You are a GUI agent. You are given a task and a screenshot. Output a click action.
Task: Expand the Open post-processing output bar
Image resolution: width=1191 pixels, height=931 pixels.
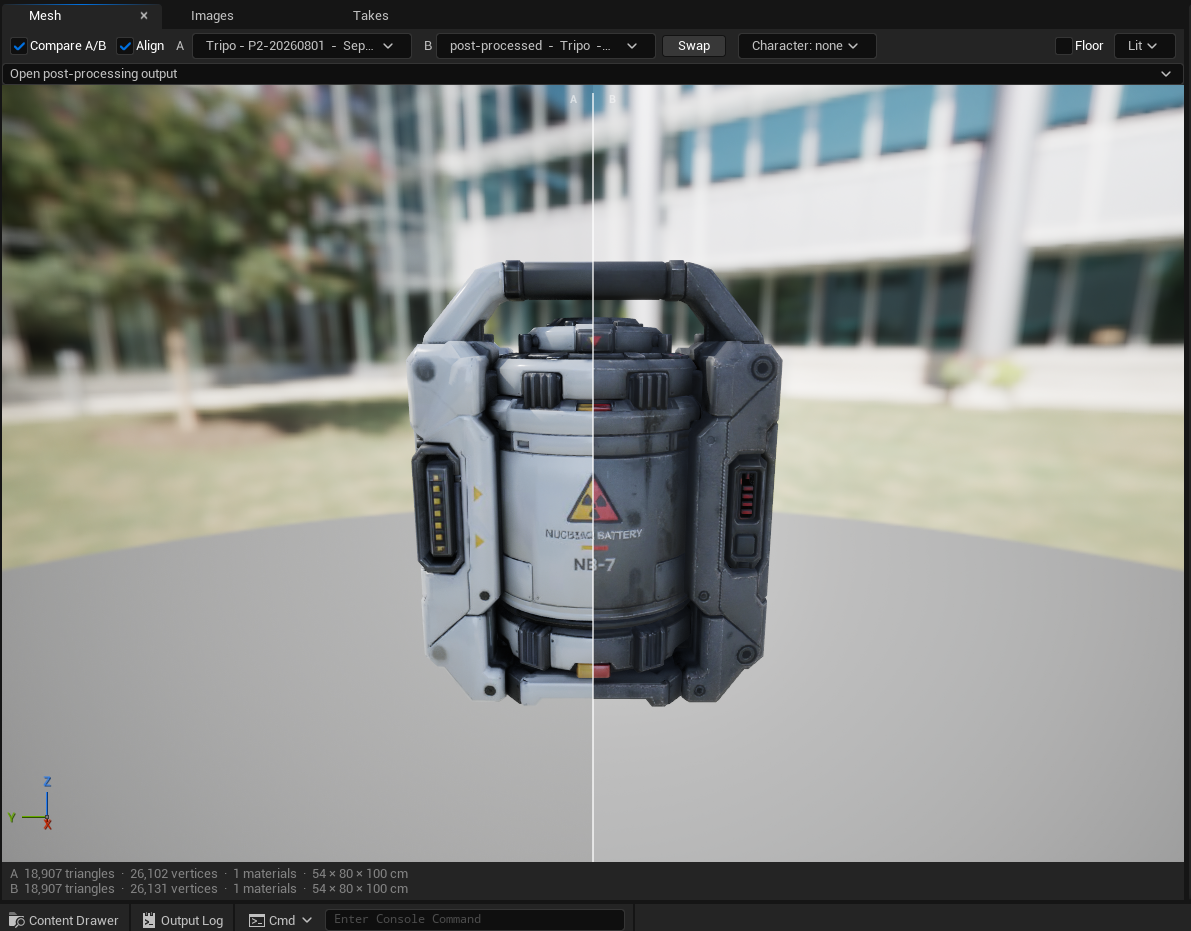pyautogui.click(x=592, y=74)
